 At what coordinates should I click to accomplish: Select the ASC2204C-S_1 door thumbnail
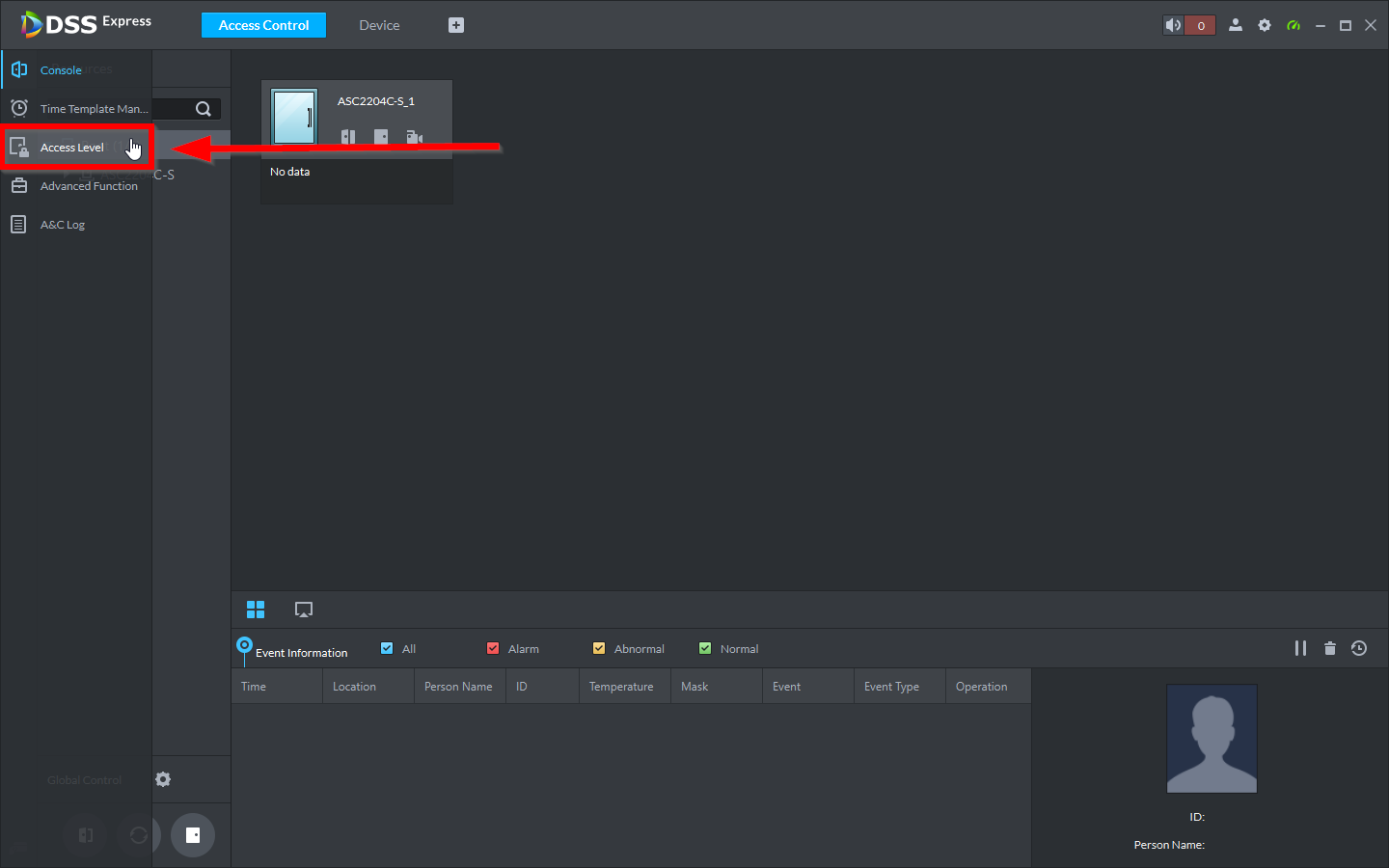294,117
